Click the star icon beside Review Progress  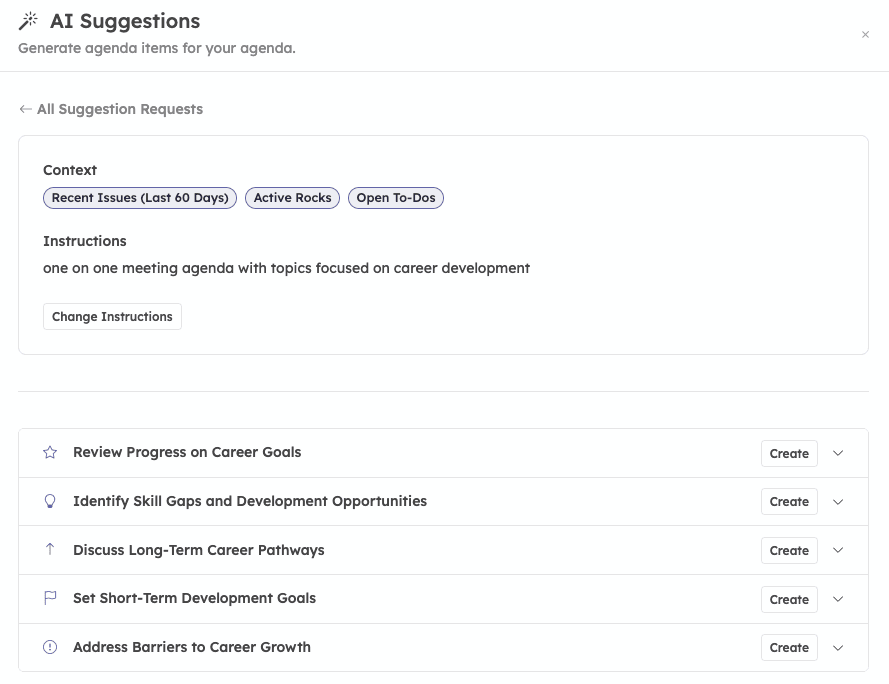(50, 453)
